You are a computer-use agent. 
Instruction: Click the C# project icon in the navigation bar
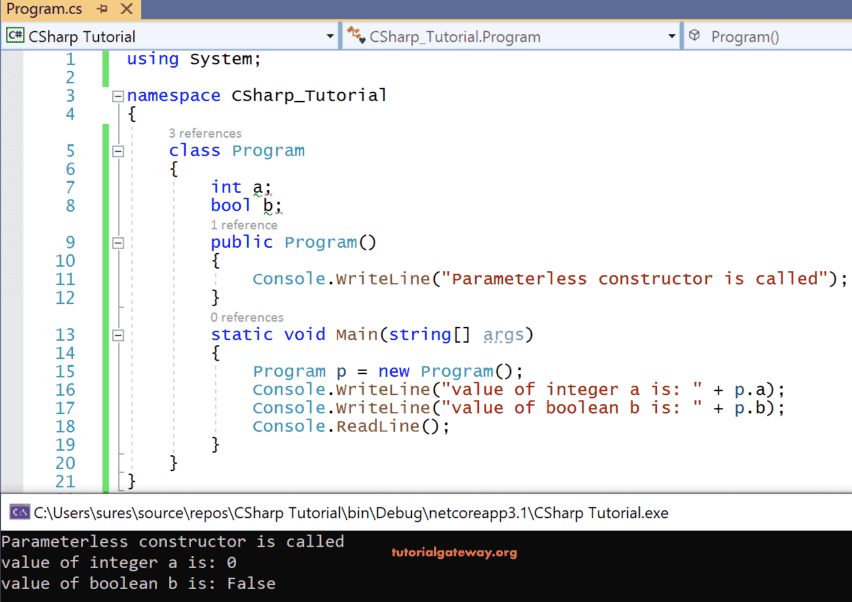(17, 34)
